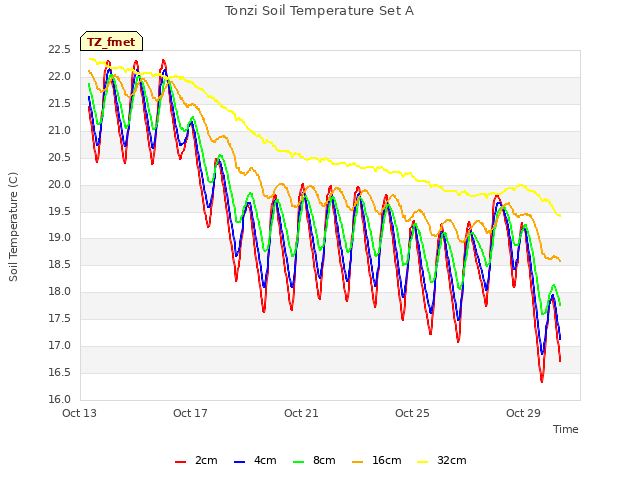The height and width of the screenshot is (480, 640).
Task: Click the yellow 32cm legend swatch
Action: click(423, 462)
